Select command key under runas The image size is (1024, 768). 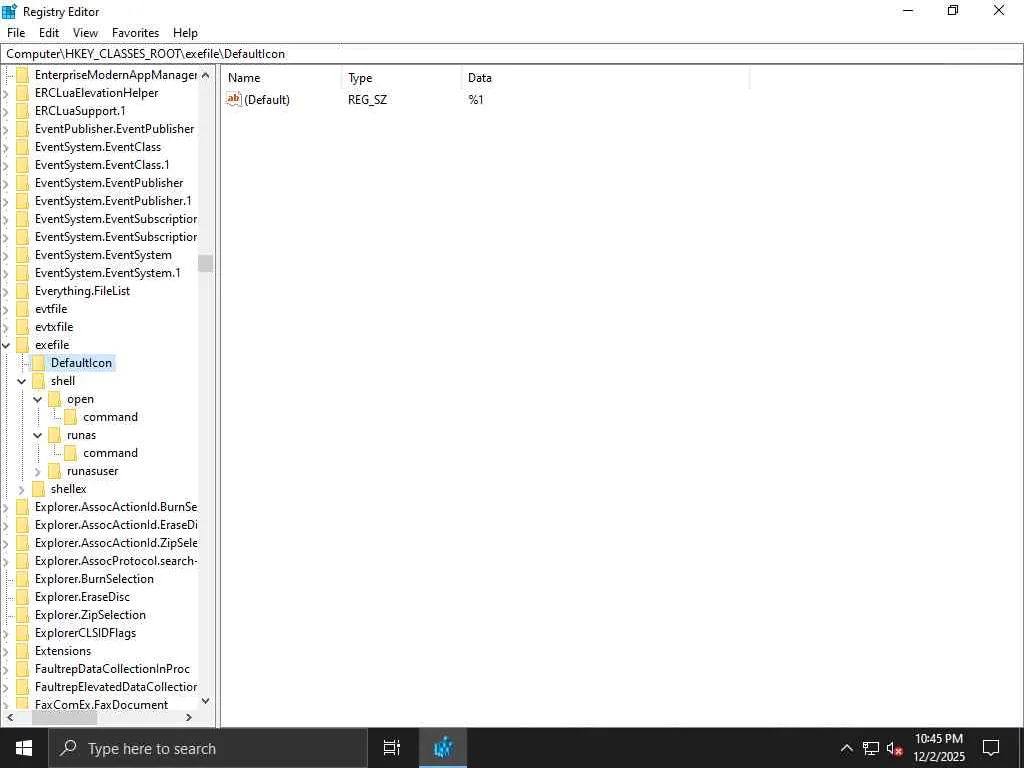click(x=110, y=453)
